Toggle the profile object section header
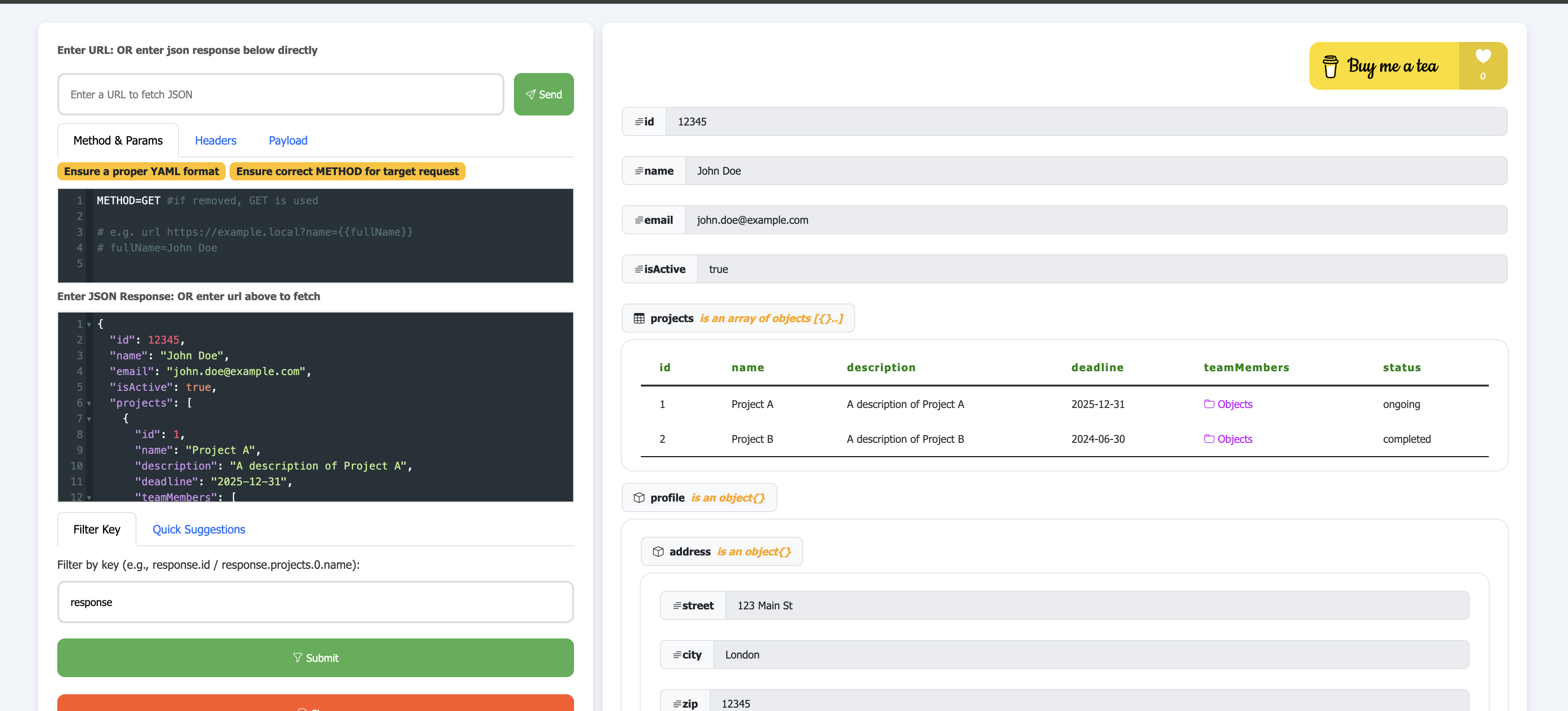 (699, 498)
